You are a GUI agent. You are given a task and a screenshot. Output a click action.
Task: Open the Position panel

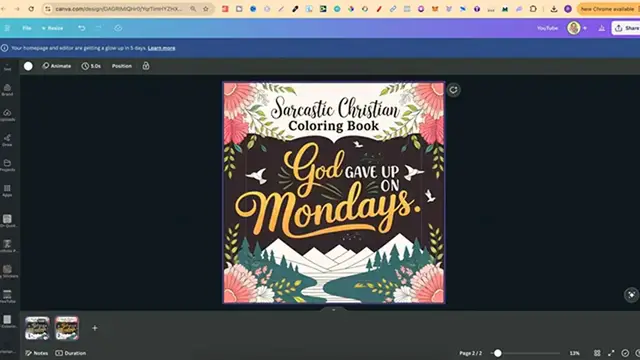pos(122,66)
